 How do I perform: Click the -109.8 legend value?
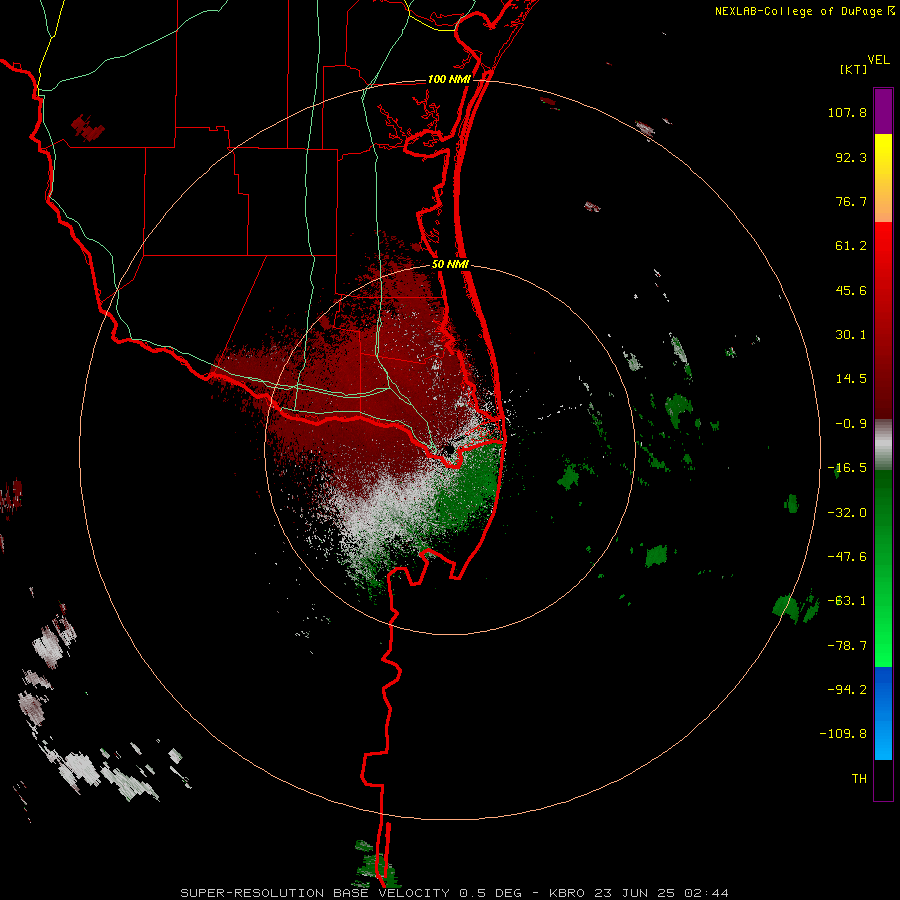[843, 734]
